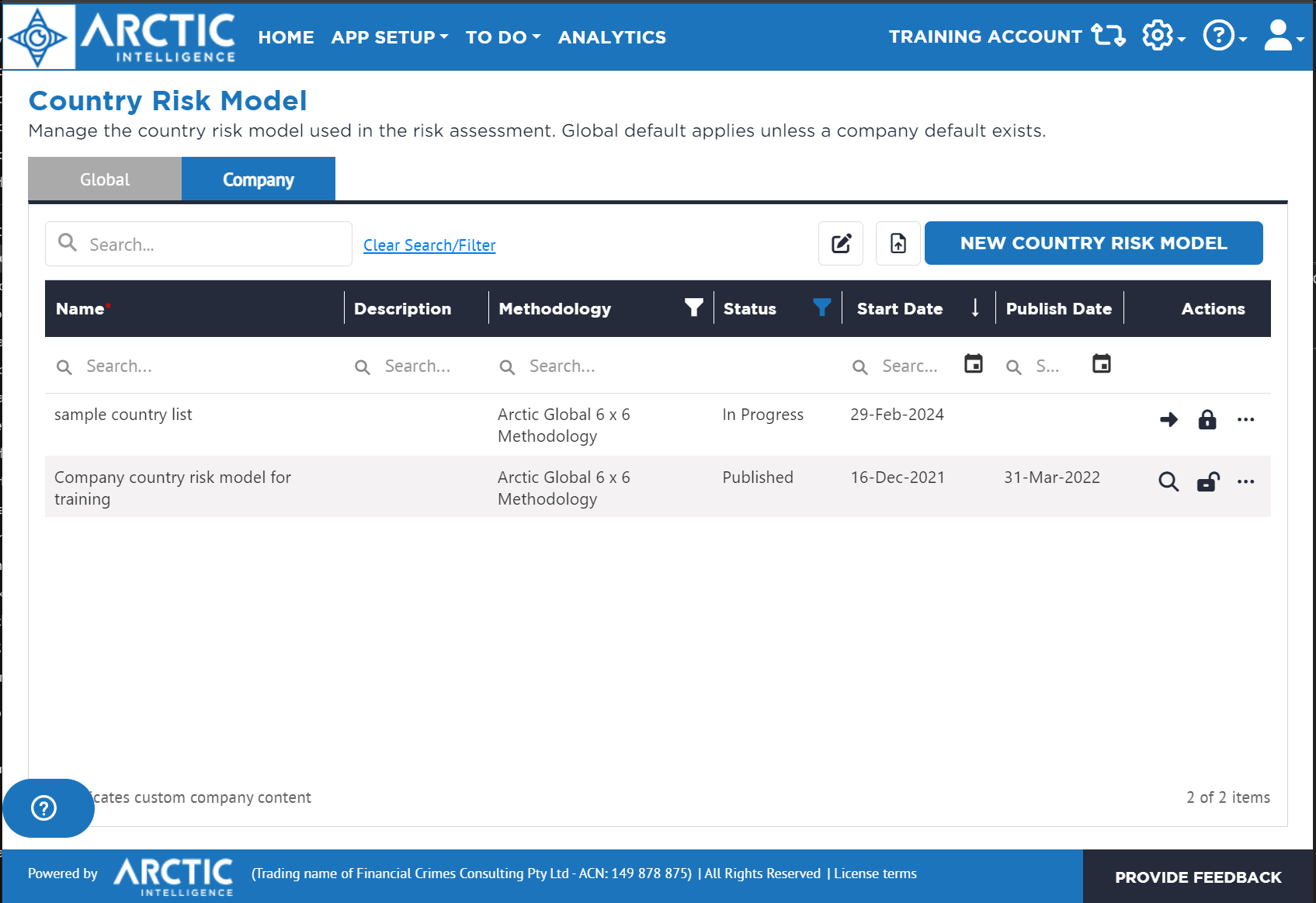Screen dimensions: 1316x903
Task: Click the 16-Dec-2021 start date cell
Action: [898, 478]
